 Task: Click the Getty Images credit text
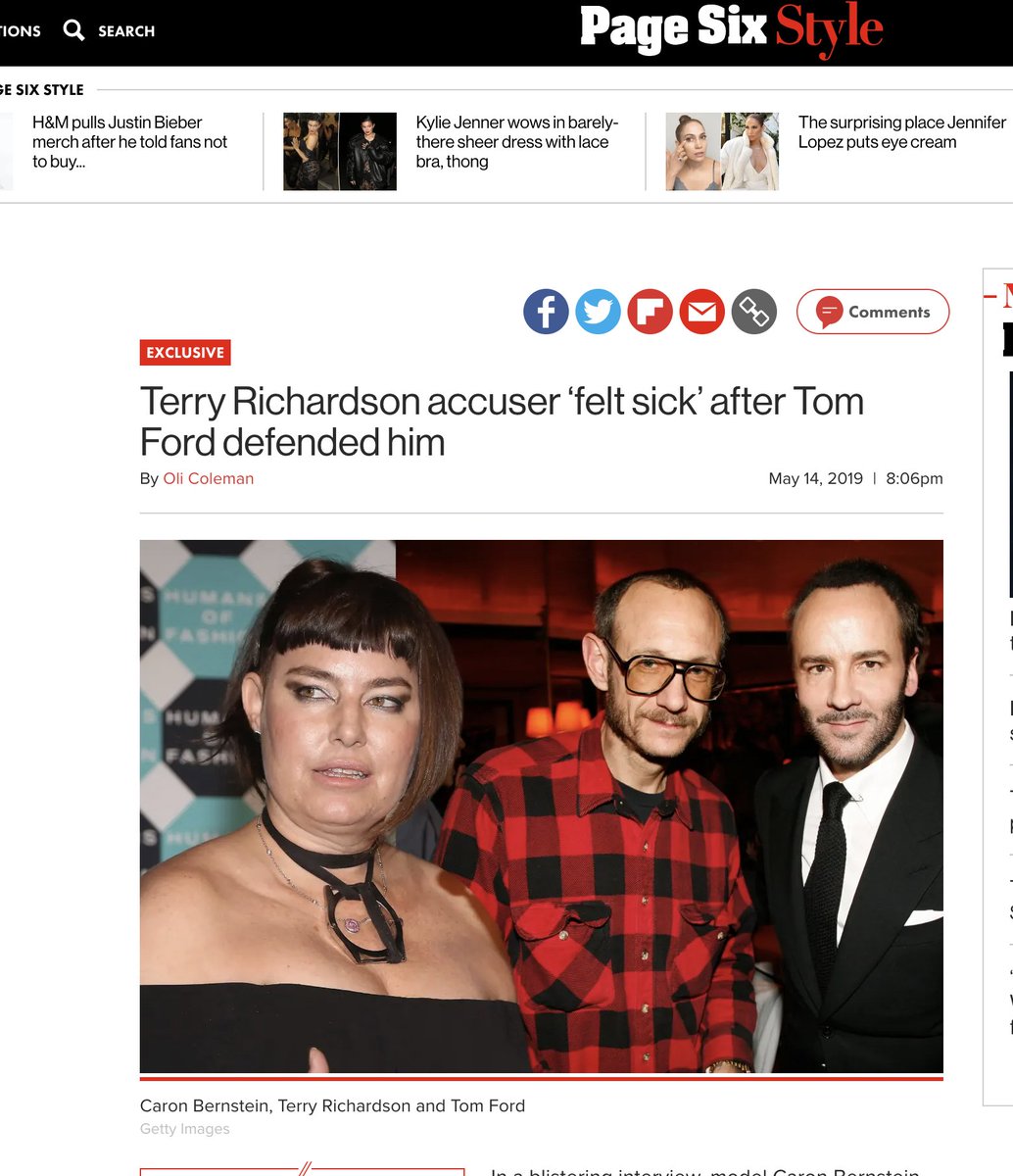[x=185, y=1129]
